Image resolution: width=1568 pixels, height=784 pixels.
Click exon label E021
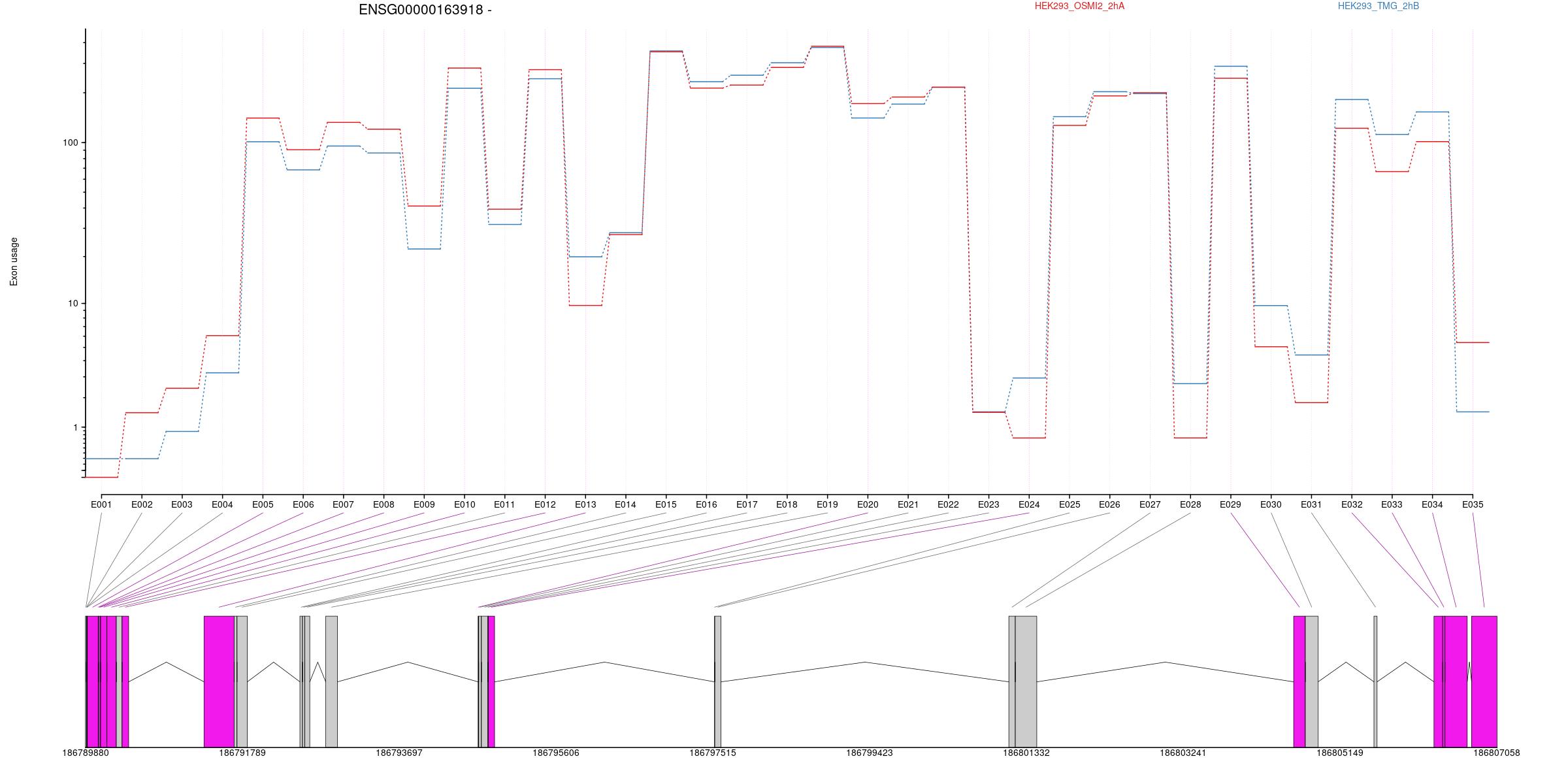pos(908,504)
